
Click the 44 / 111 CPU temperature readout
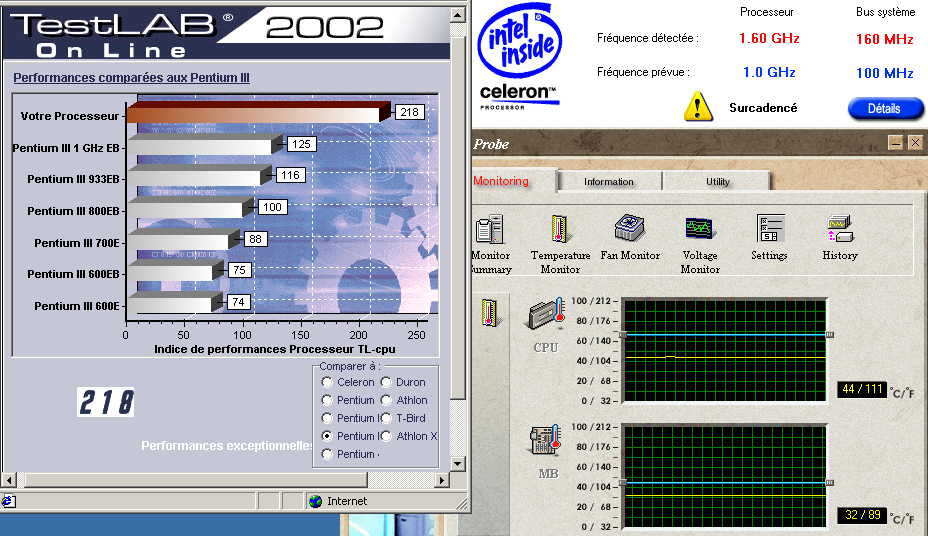pyautogui.click(x=862, y=389)
